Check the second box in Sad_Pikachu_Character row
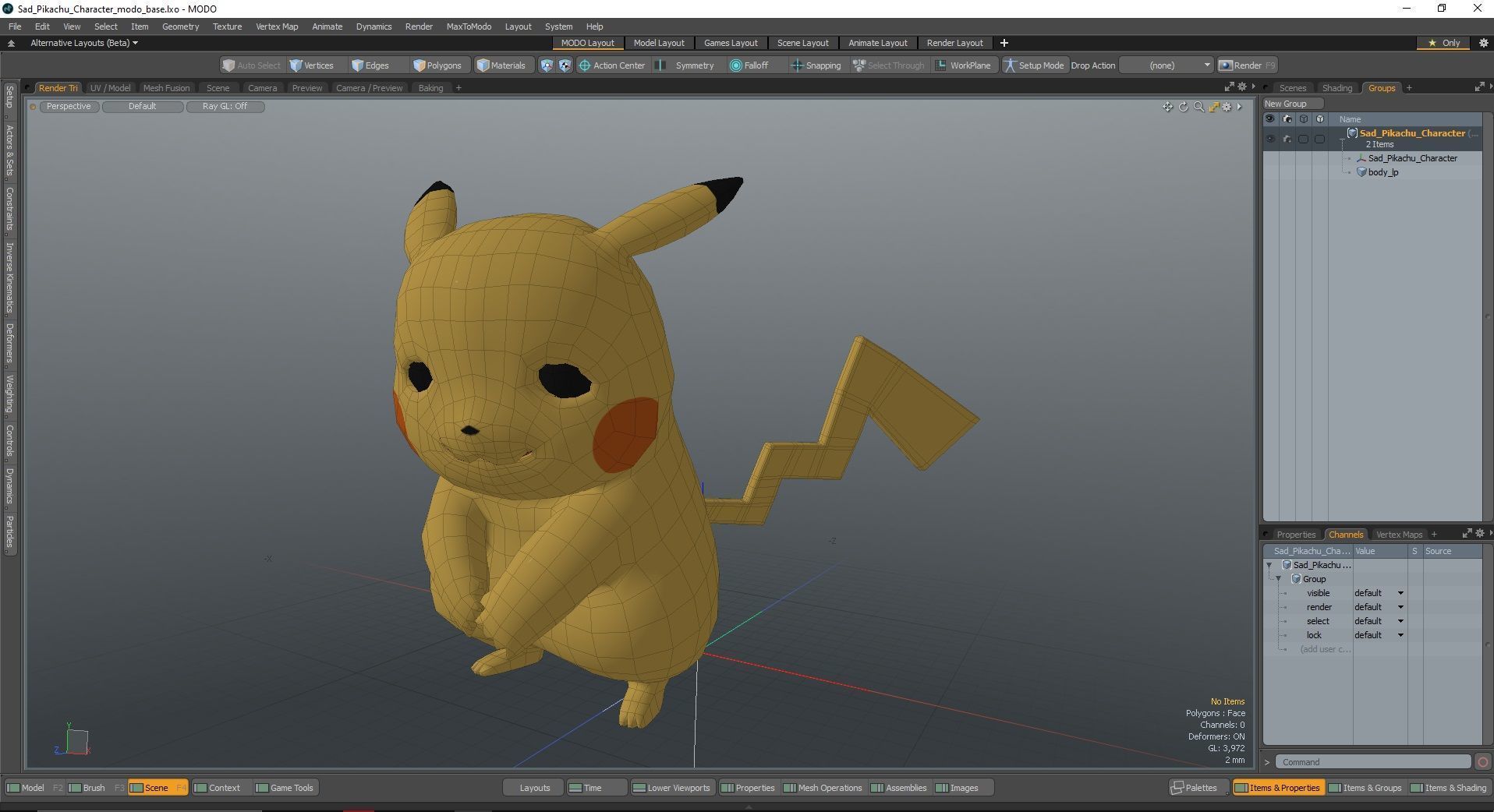Screen dimensions: 1494x812 [x=1319, y=139]
